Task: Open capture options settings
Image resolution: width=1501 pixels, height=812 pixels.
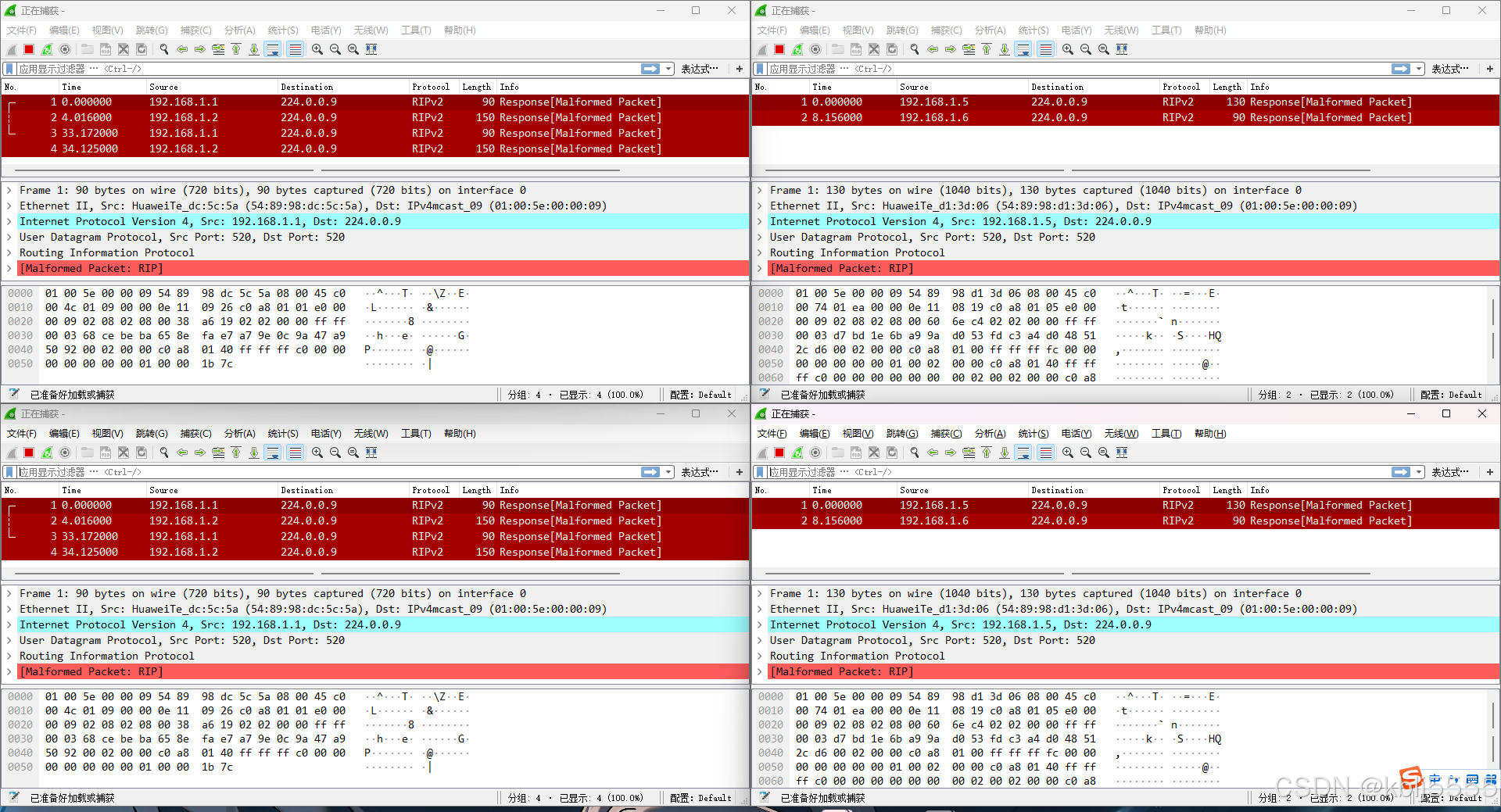Action: tap(65, 49)
